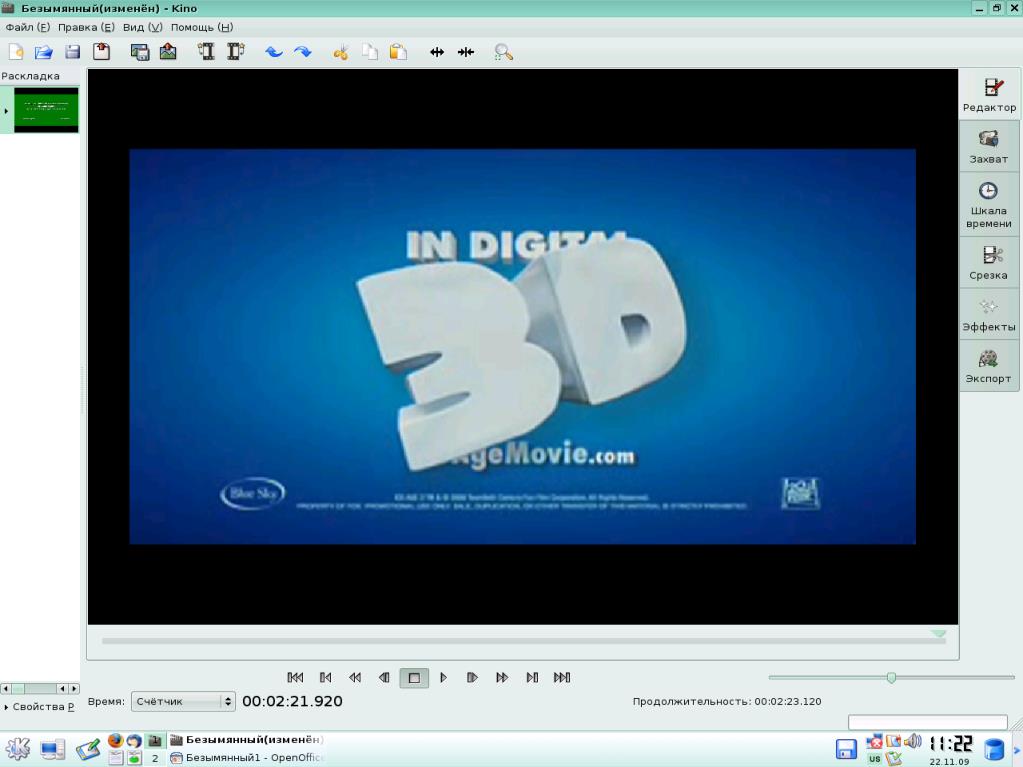Click the taskbar clock showing 11:22
The width and height of the screenshot is (1023, 767).
click(x=951, y=744)
